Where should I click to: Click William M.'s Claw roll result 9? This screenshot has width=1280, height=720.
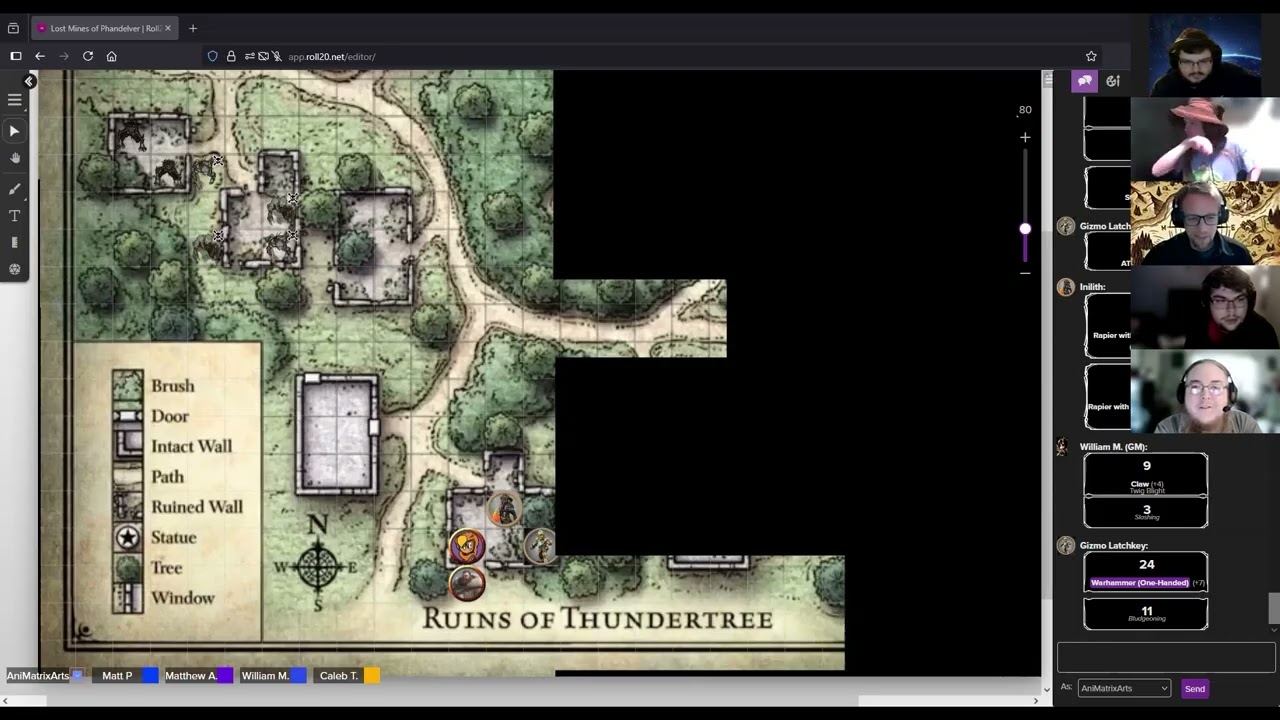1146,466
